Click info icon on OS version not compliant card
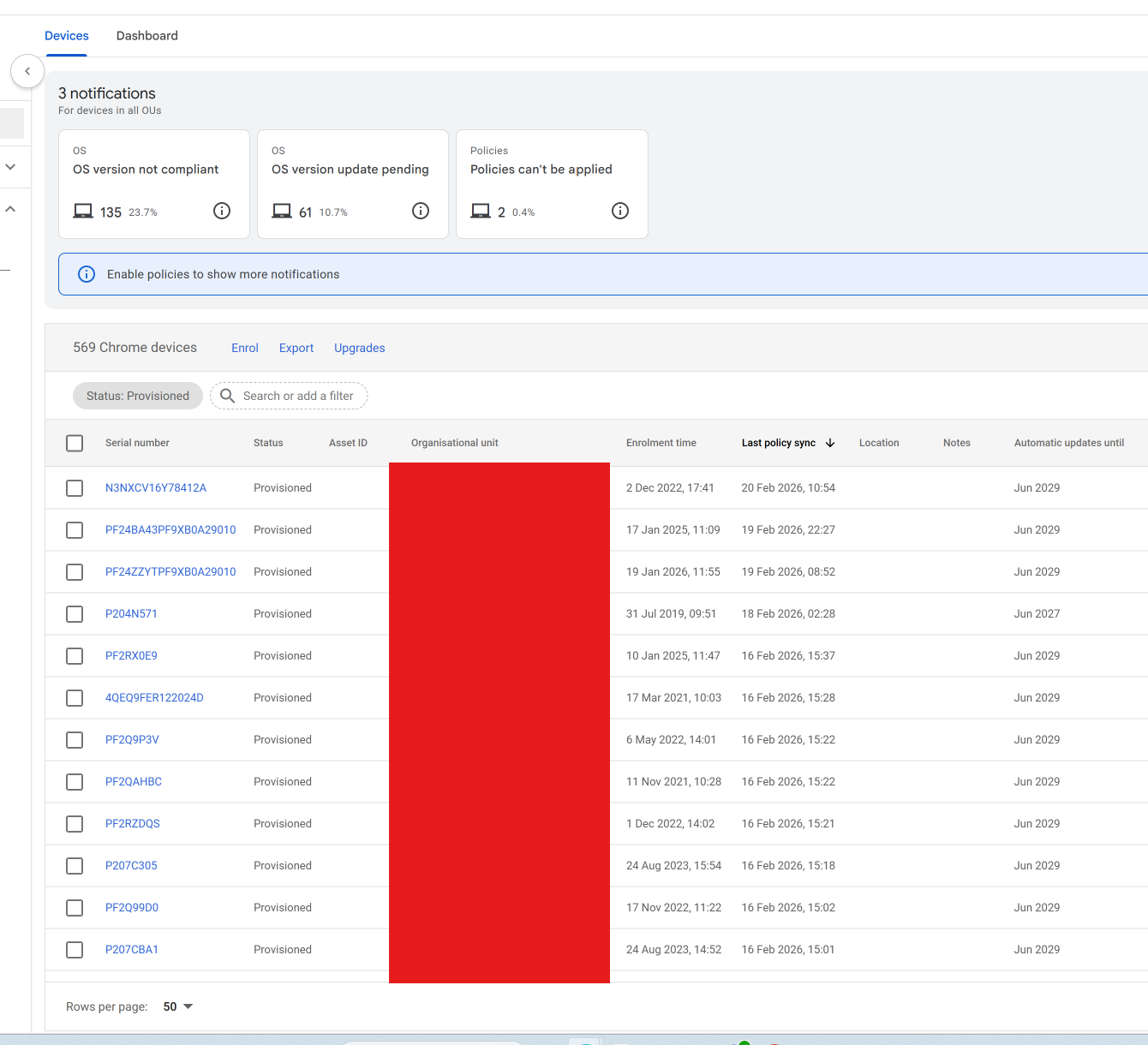This screenshot has width=1148, height=1045. (222, 211)
